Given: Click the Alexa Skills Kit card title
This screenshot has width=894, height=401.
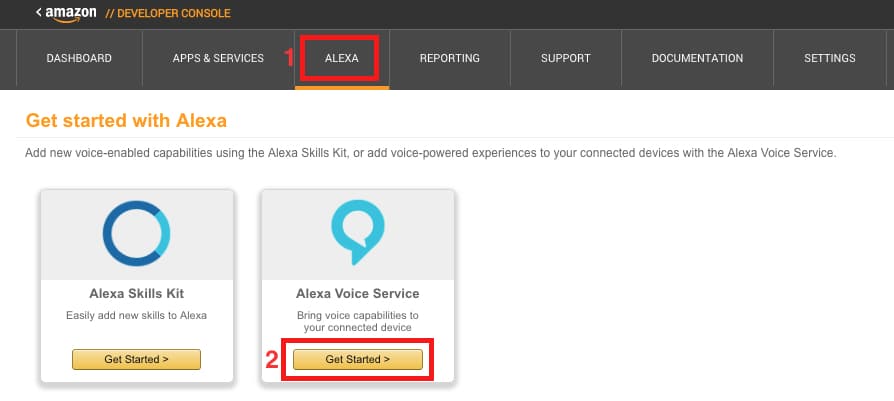Looking at the screenshot, I should tap(137, 294).
